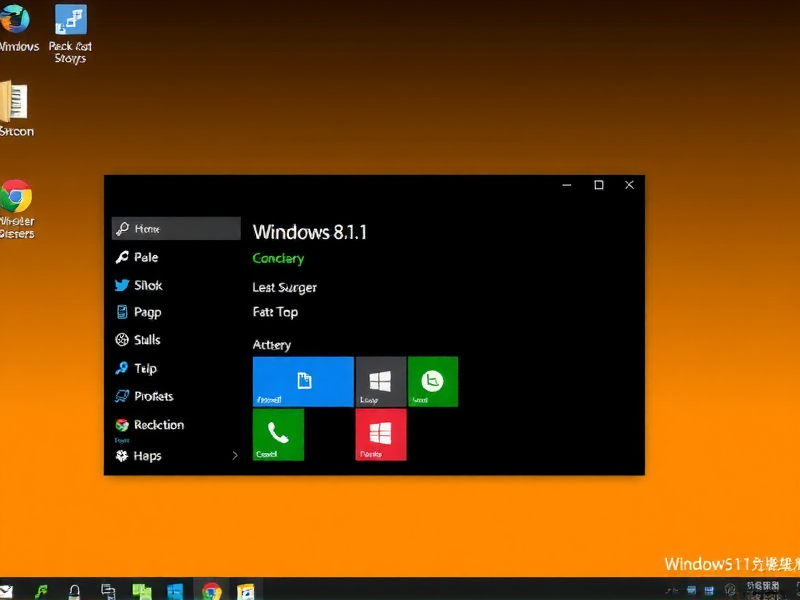Open the green Conclary link
800x600 pixels.
(x=277, y=258)
